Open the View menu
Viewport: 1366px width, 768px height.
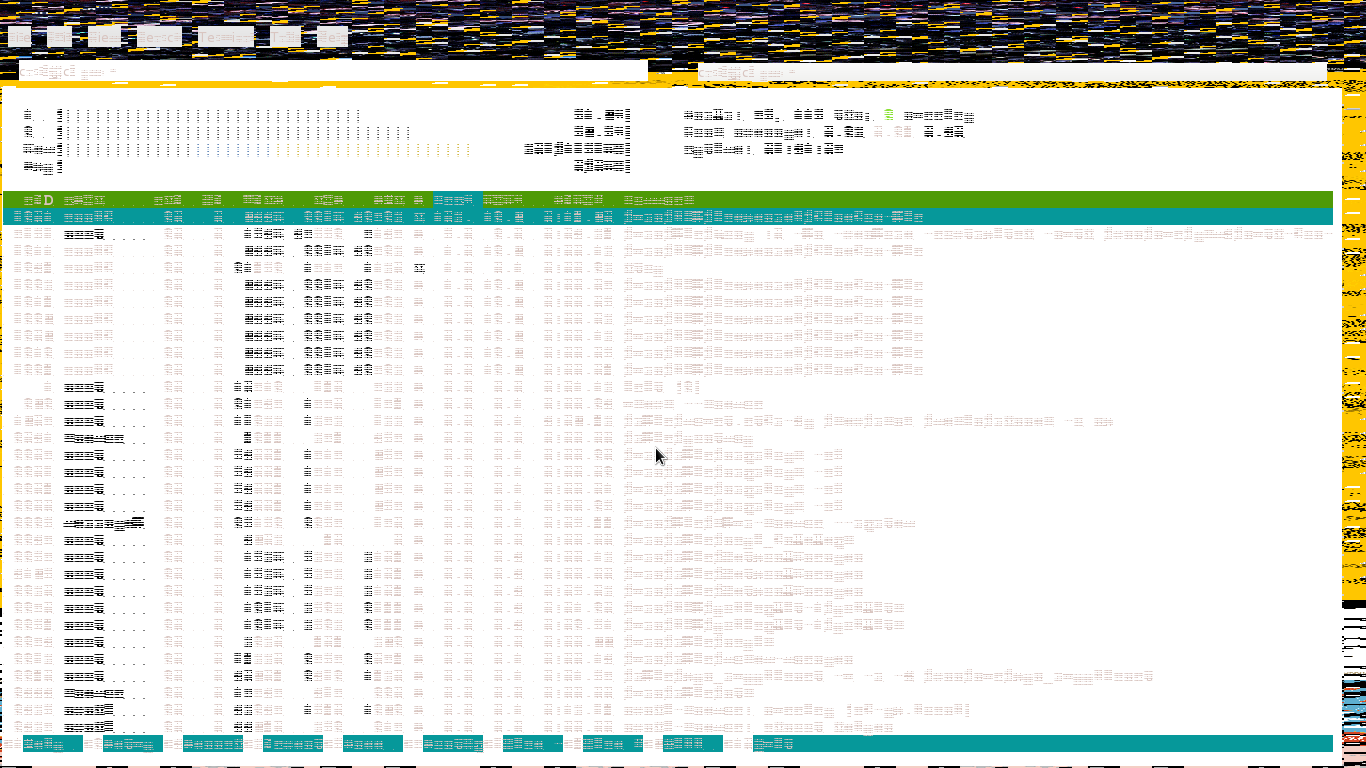104,38
